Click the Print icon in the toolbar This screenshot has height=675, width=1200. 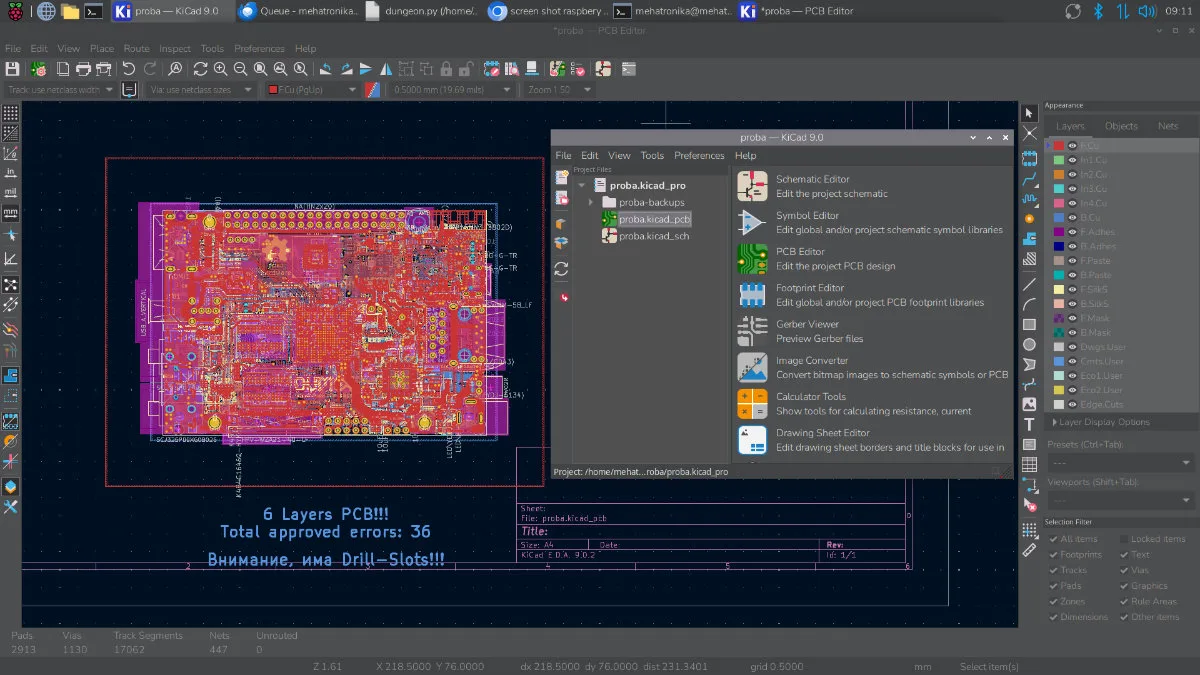point(83,69)
